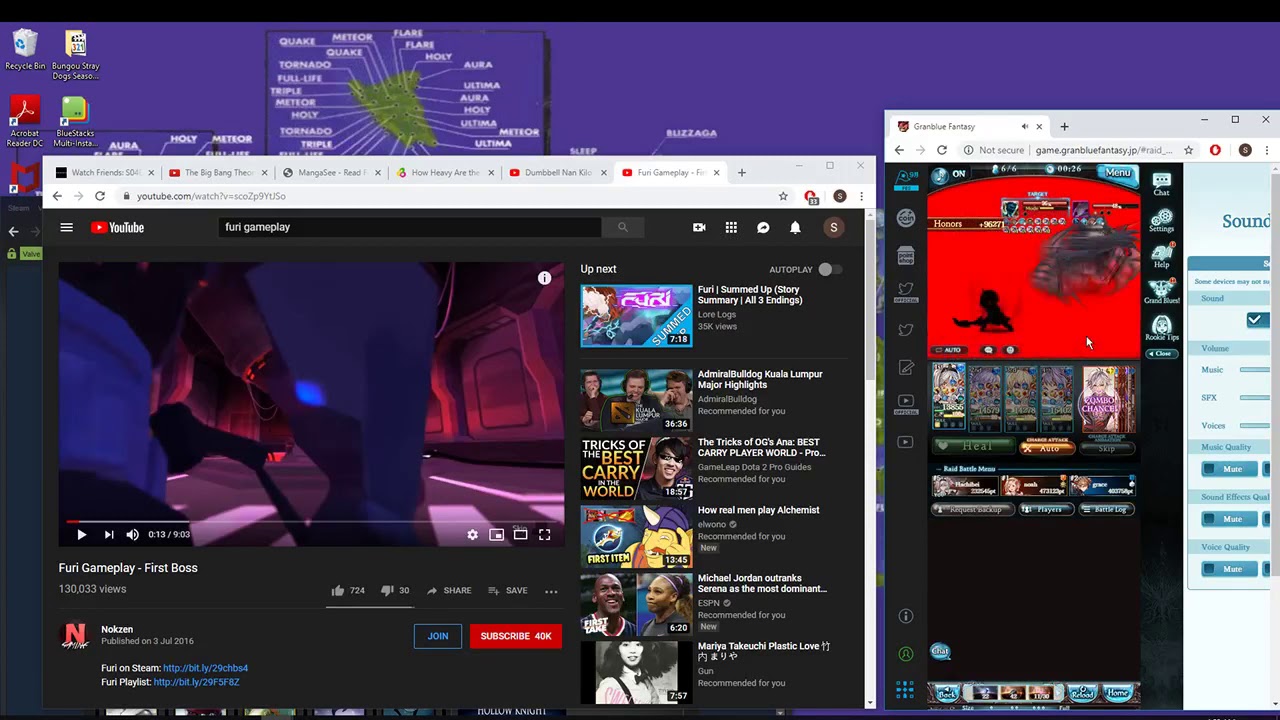Image resolution: width=1280 pixels, height=720 pixels.
Task: Tick the Sound checkbox in settings
Action: tap(1257, 320)
